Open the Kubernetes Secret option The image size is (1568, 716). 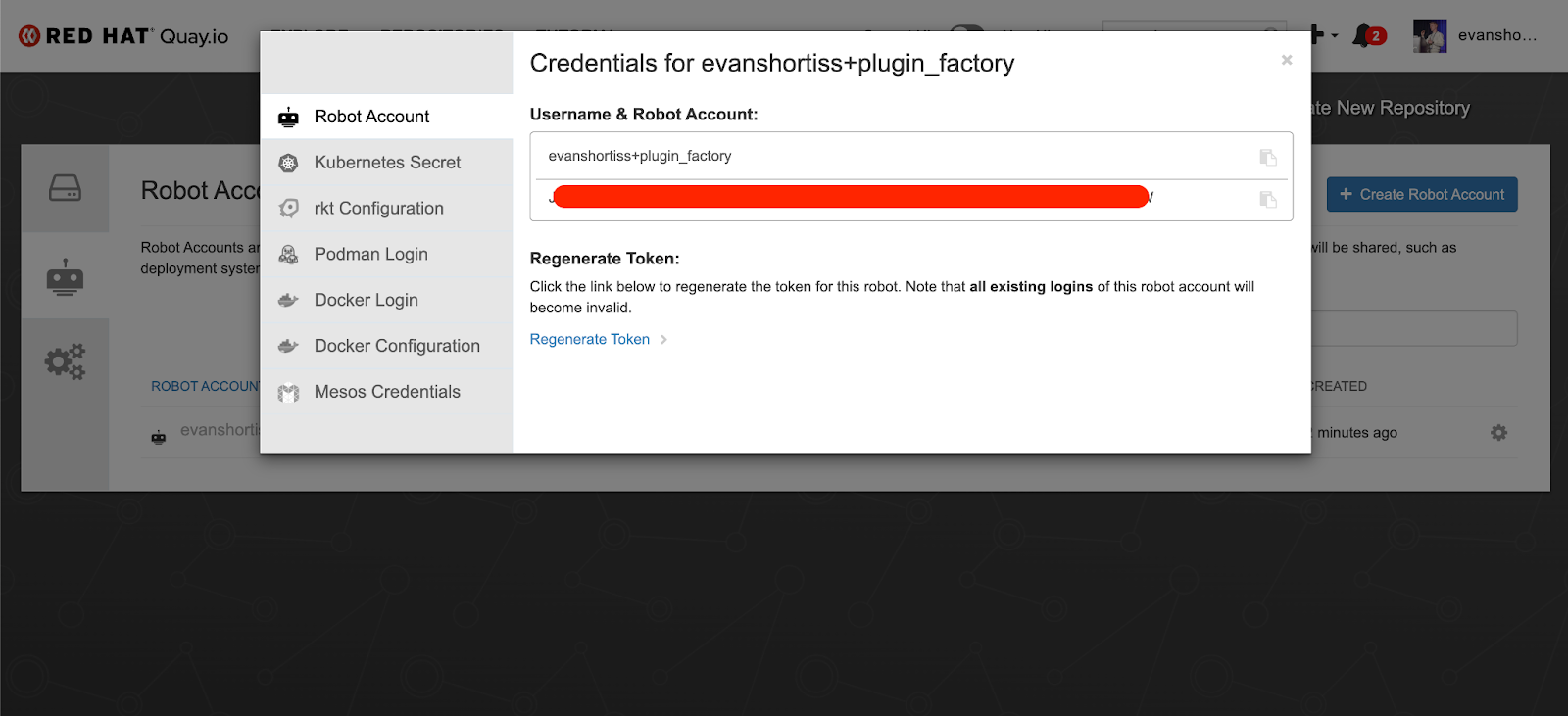pos(387,162)
